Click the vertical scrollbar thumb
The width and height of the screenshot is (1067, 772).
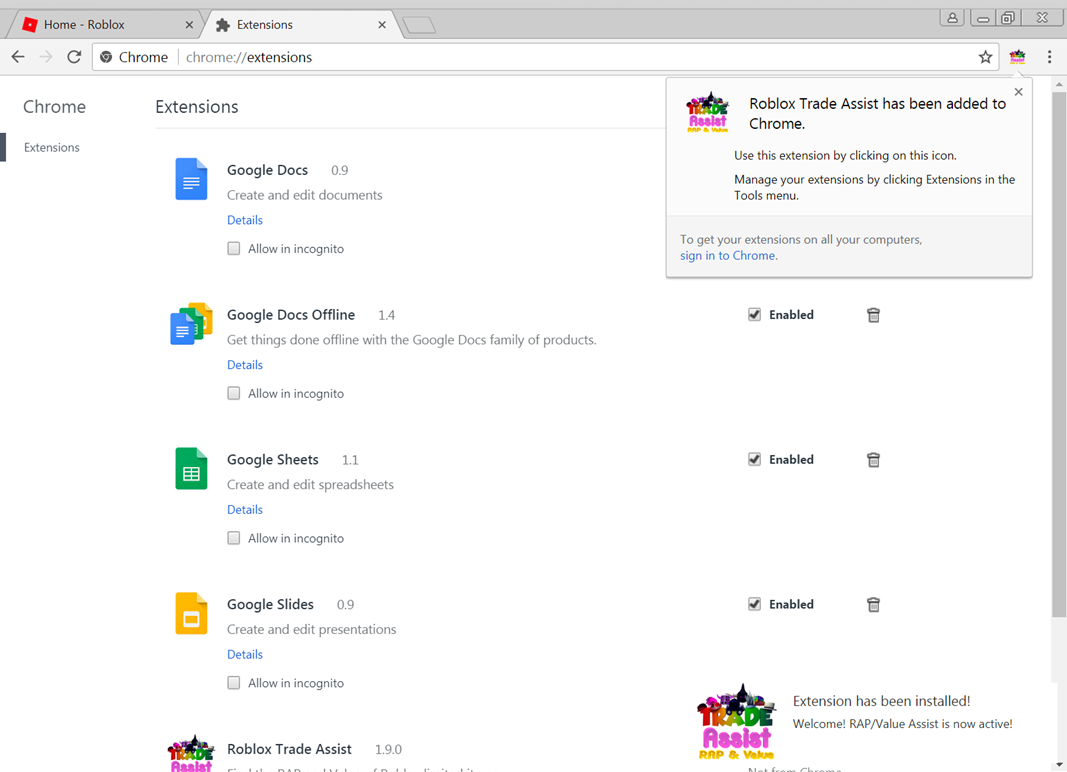click(1059, 354)
